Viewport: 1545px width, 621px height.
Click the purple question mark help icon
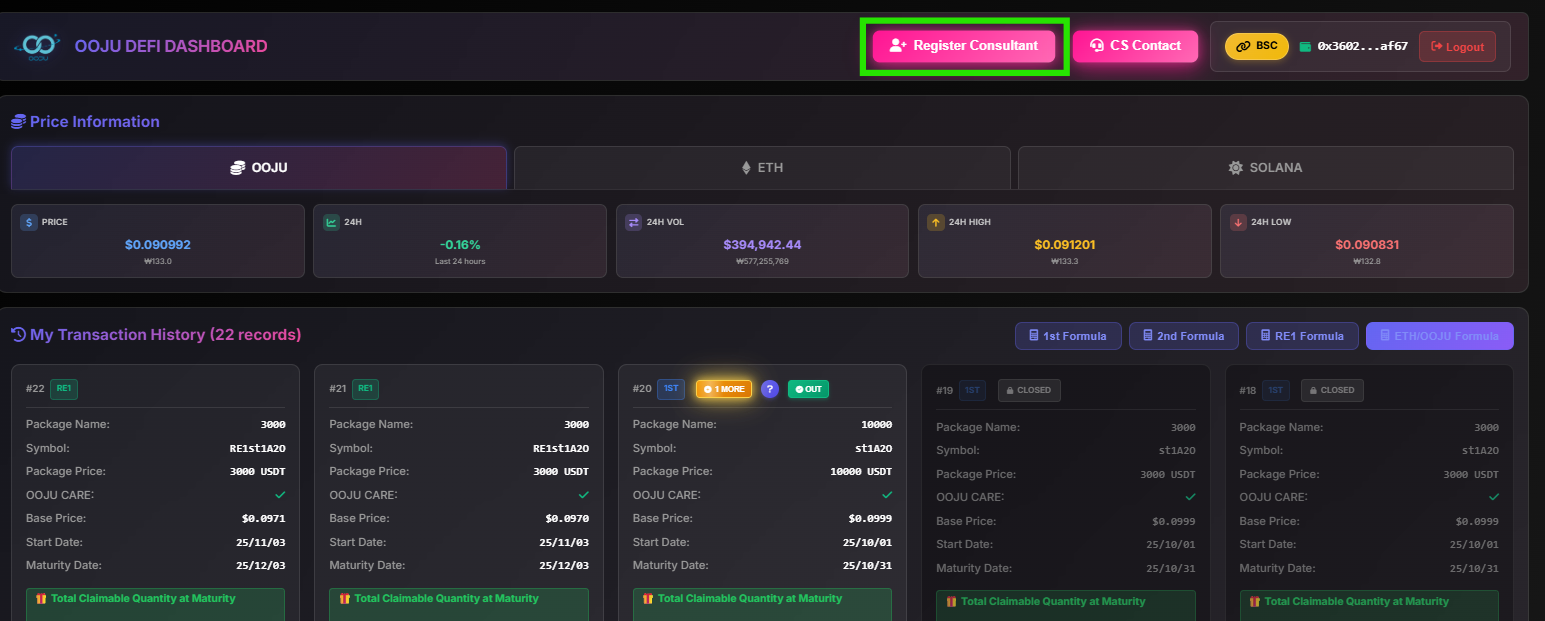click(769, 389)
